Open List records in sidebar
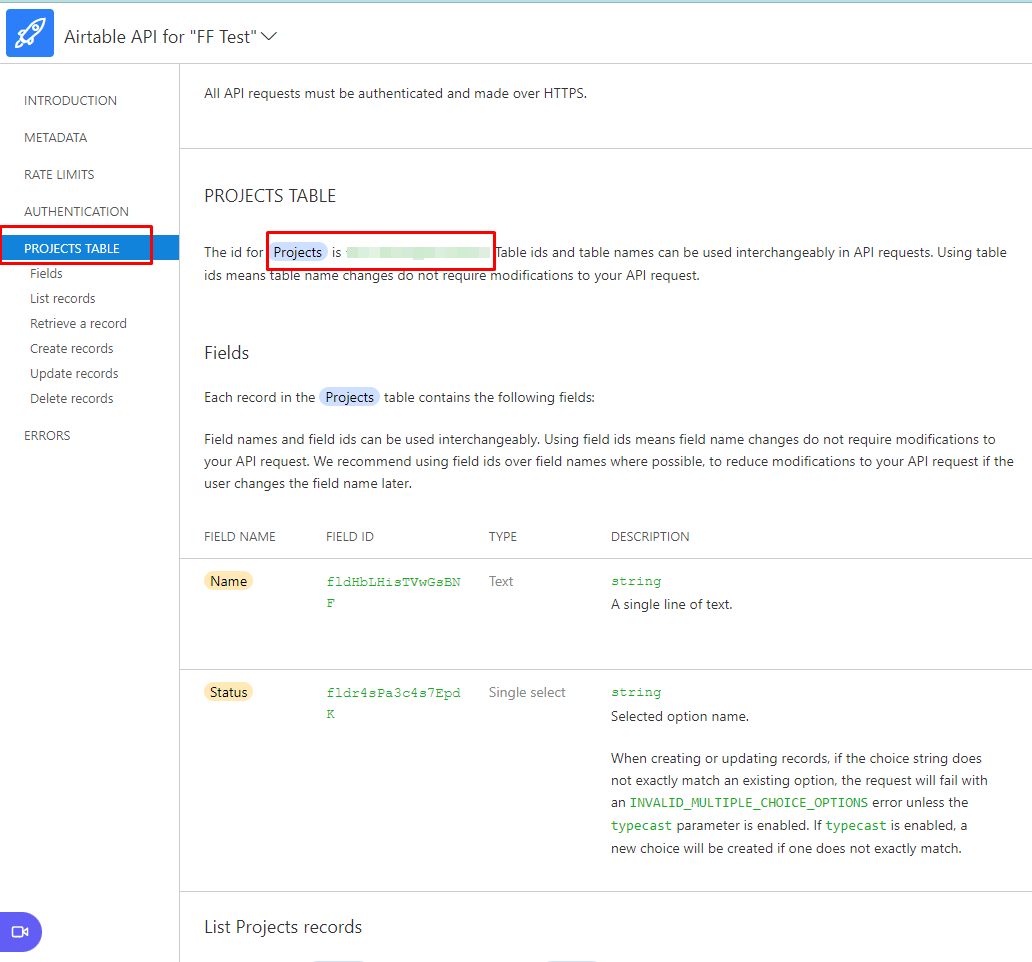Image resolution: width=1032 pixels, height=962 pixels. tap(63, 299)
